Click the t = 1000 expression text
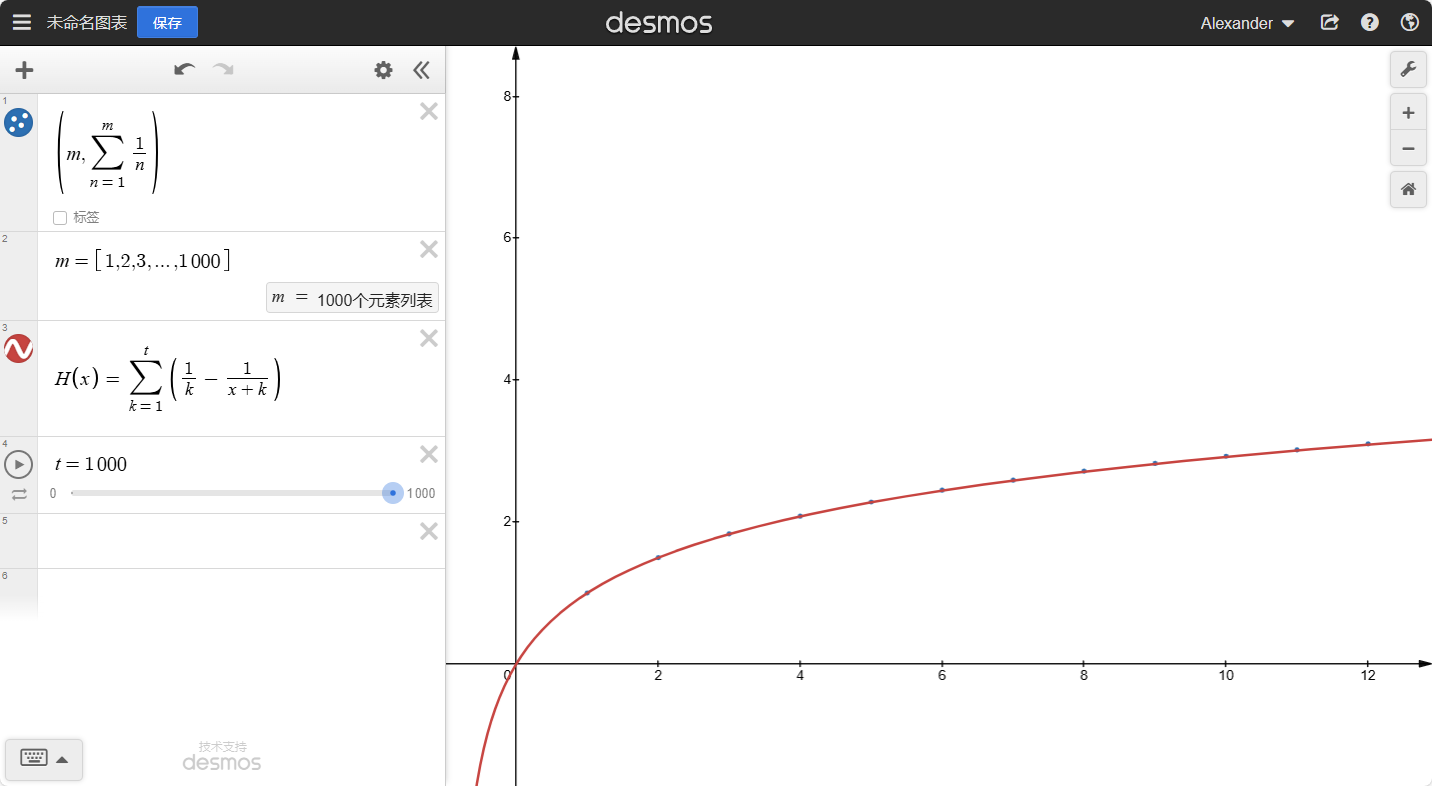 [x=91, y=464]
